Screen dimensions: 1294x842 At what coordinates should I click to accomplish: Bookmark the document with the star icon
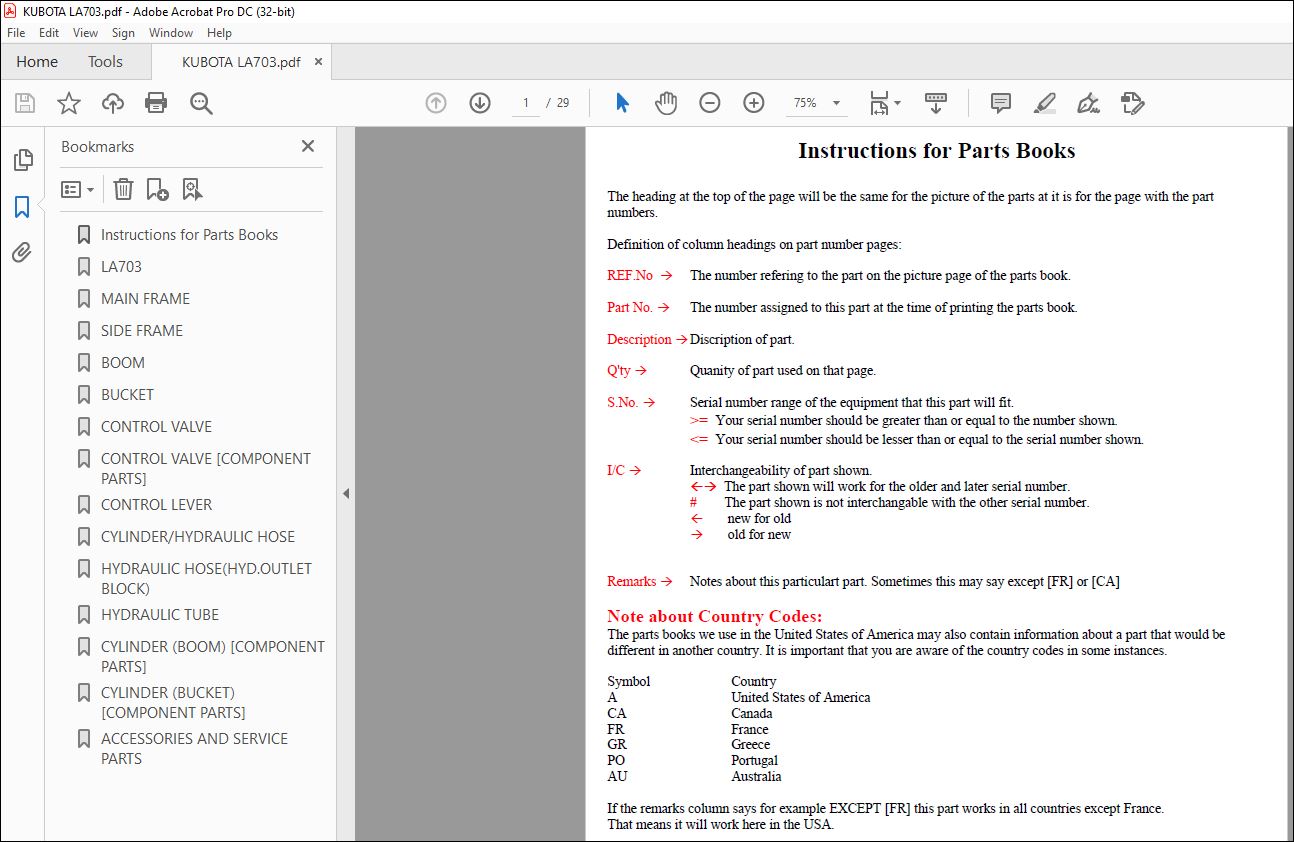pyautogui.click(x=69, y=103)
